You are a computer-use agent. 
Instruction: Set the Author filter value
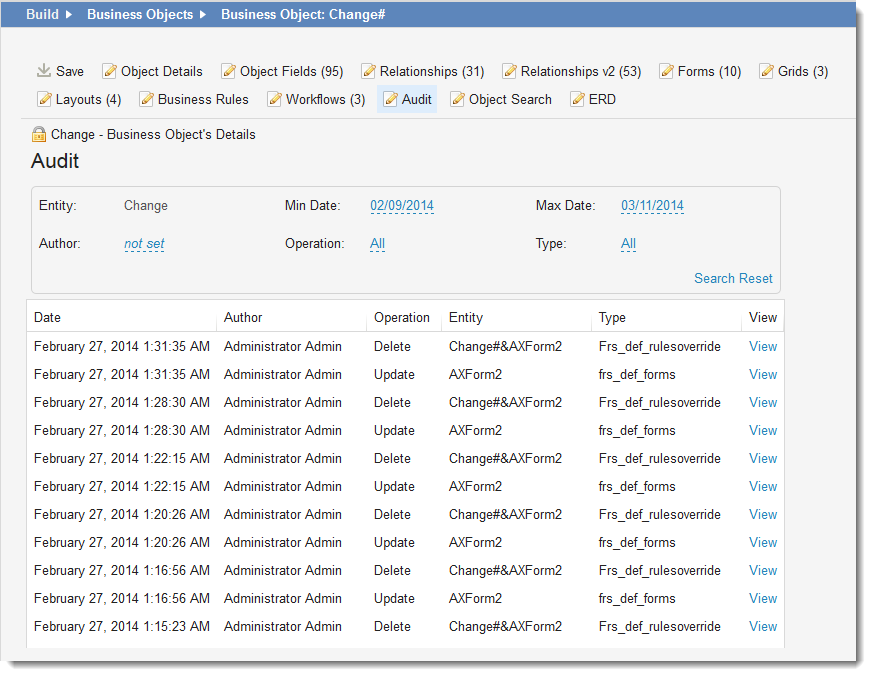click(x=144, y=243)
